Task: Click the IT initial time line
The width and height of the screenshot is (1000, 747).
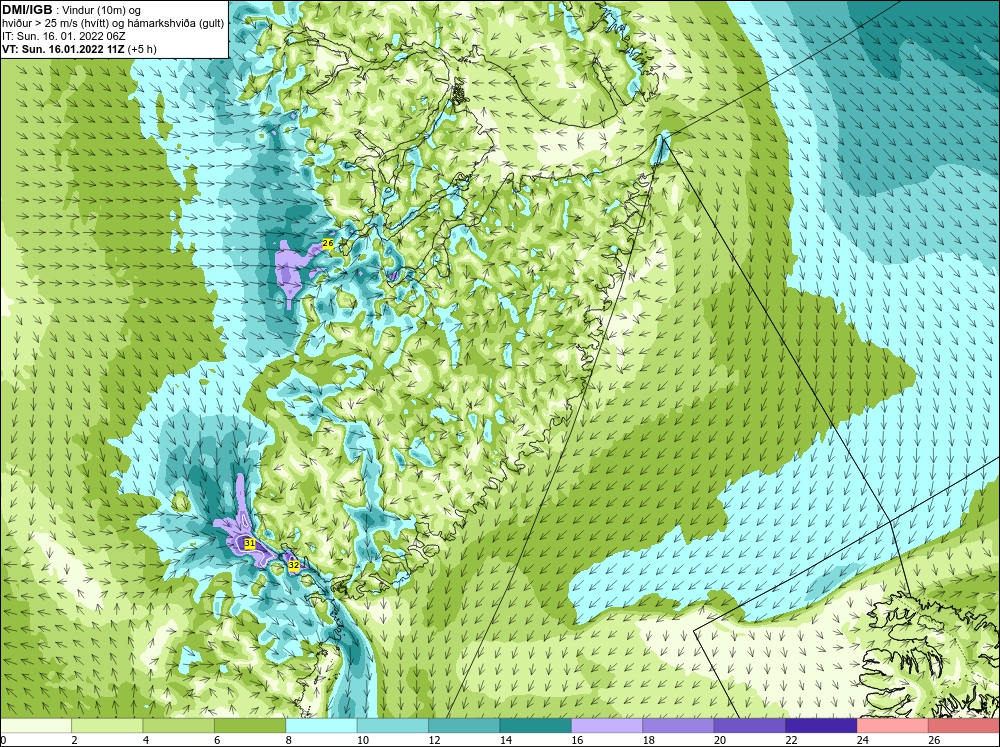Action: click(64, 36)
